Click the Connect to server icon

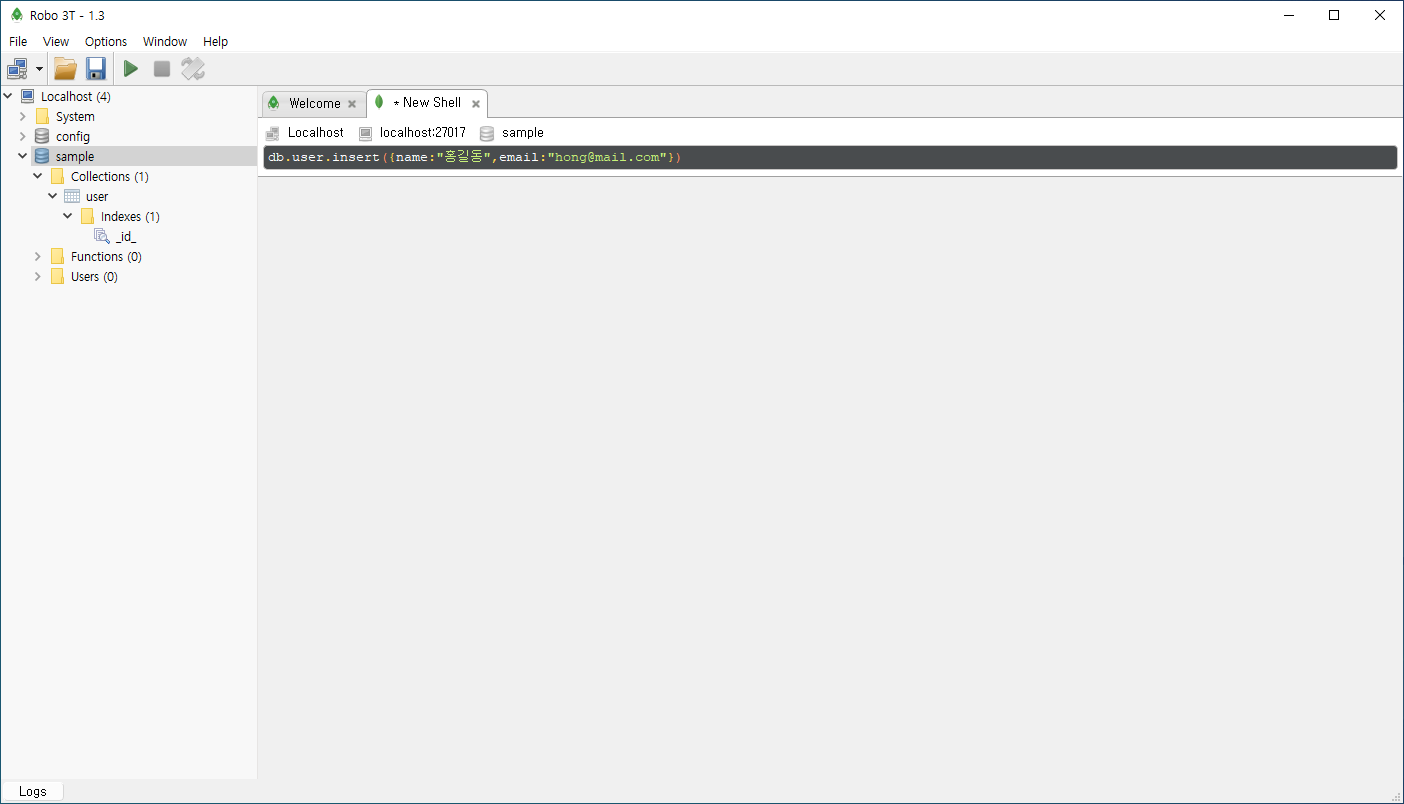click(18, 69)
